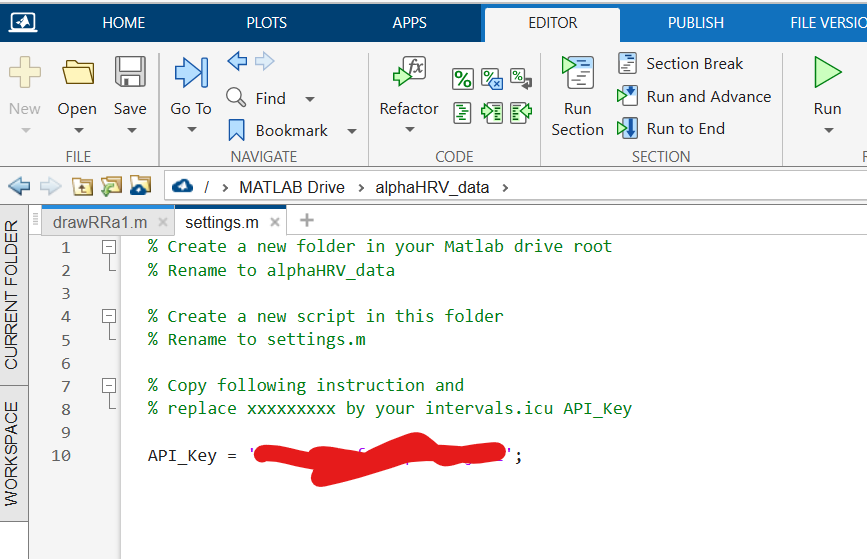Image resolution: width=867 pixels, height=559 pixels.
Task: Navigate back with the ribbon's blue left arrow
Action: pos(237,61)
